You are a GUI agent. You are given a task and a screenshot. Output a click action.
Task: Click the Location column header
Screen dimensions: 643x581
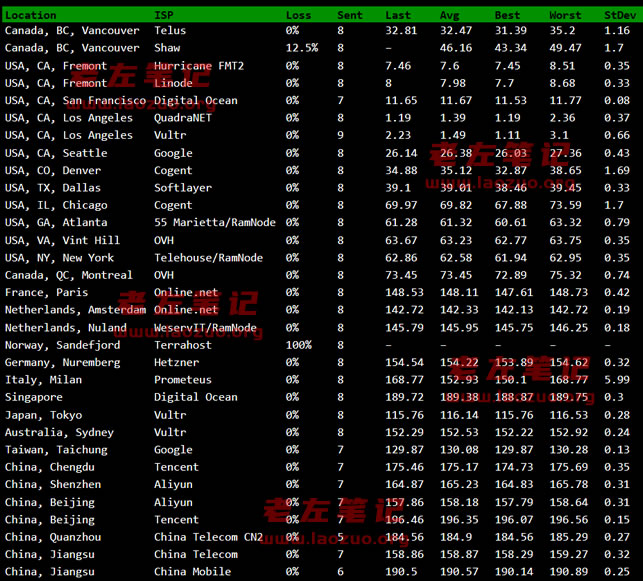[31, 15]
